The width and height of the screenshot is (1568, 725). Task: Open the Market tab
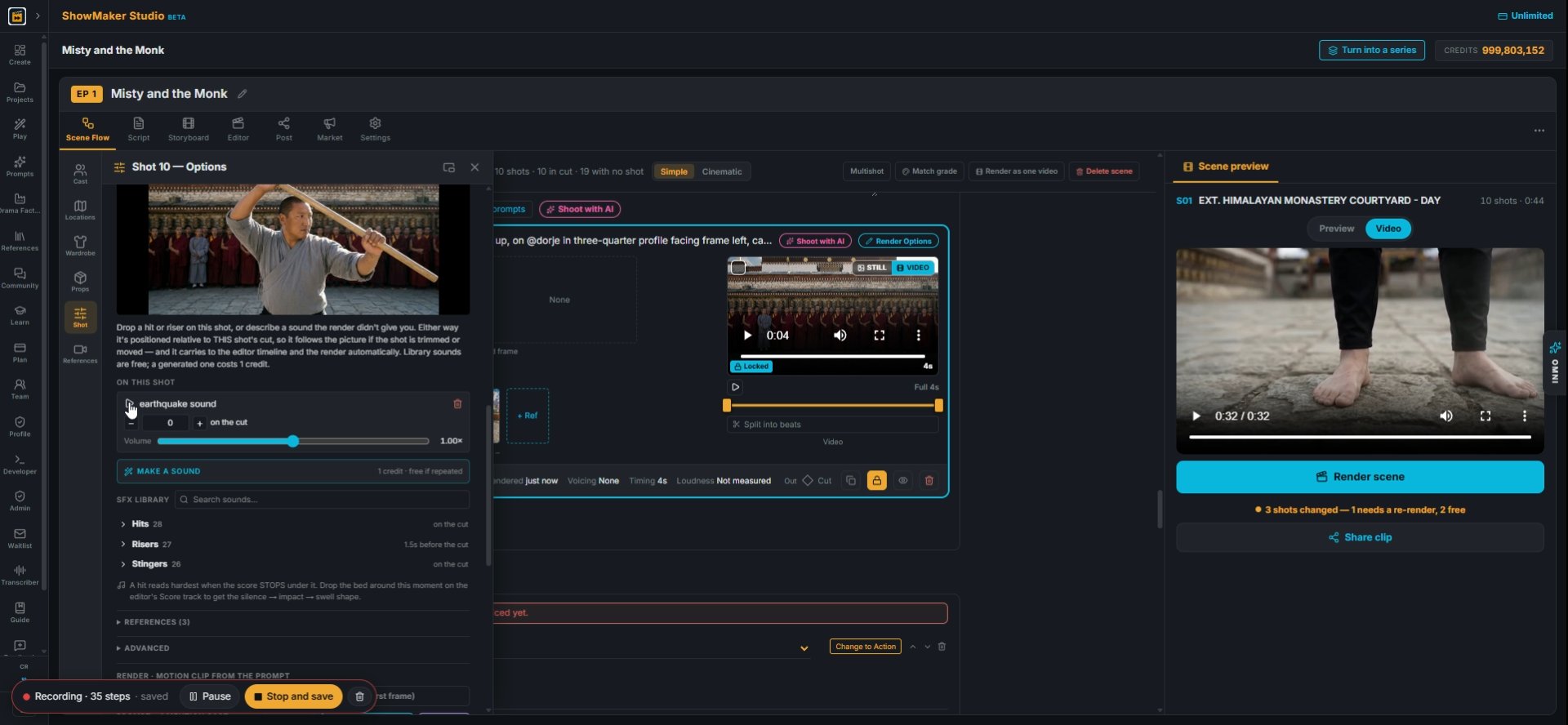tap(330, 129)
